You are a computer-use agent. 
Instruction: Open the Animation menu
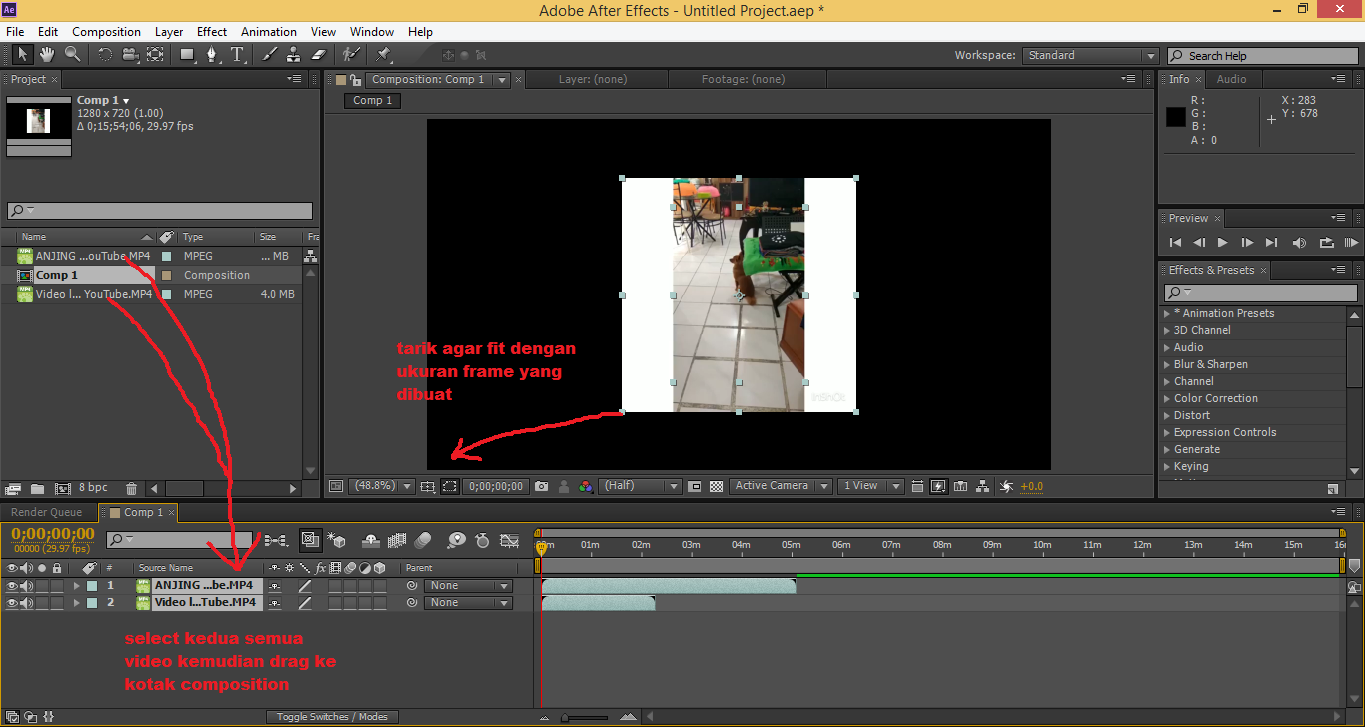click(x=268, y=31)
